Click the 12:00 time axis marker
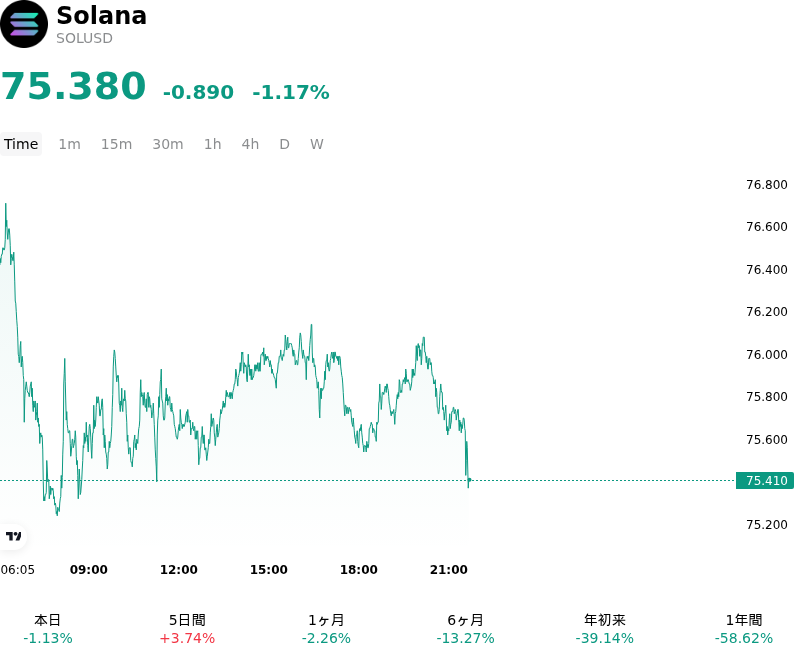 coord(179,570)
